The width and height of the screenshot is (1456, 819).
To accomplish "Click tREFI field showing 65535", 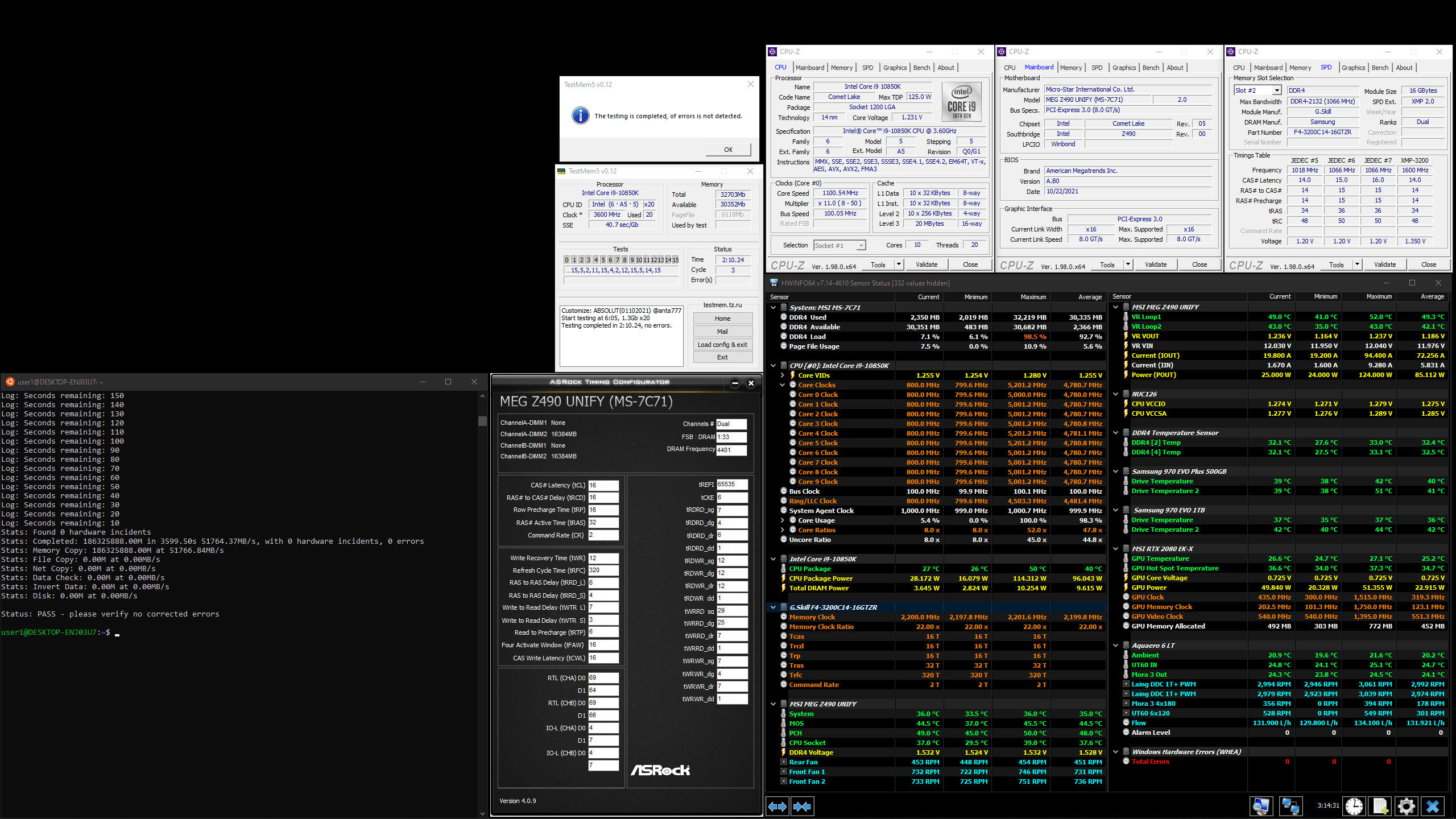I will tap(732, 485).
